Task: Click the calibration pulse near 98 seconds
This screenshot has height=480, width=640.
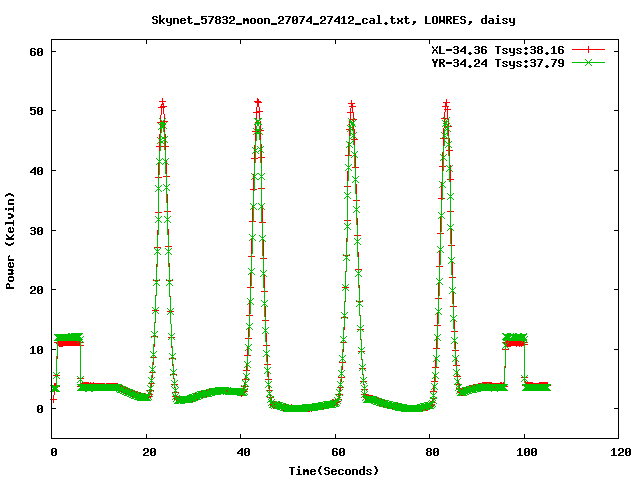Action: [515, 340]
